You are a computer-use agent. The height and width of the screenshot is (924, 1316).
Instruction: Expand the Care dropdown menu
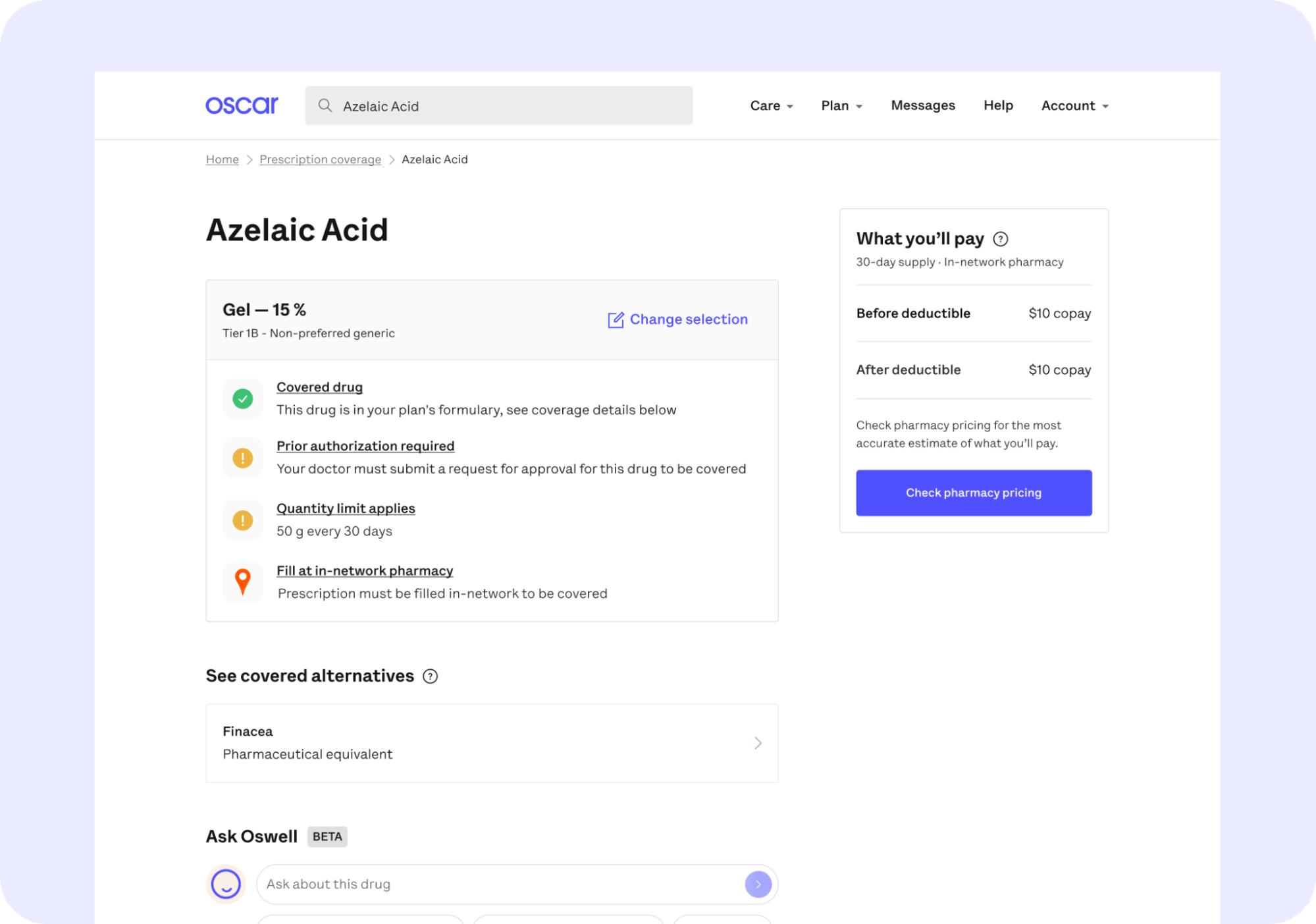[772, 105]
